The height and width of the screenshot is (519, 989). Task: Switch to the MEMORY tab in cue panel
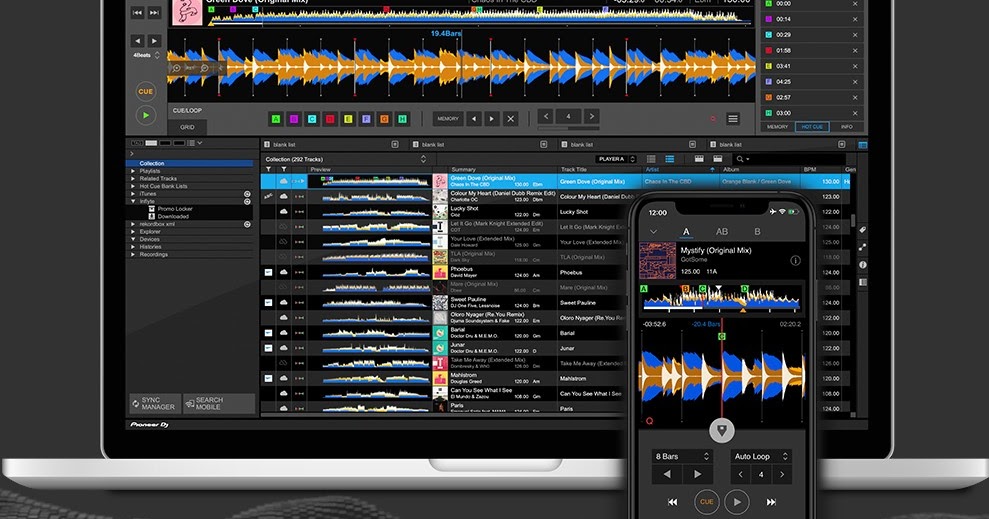(777, 127)
